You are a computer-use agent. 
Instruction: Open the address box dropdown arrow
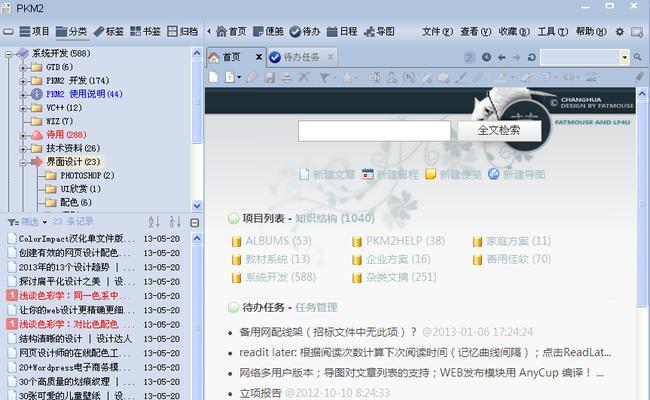coord(624,57)
